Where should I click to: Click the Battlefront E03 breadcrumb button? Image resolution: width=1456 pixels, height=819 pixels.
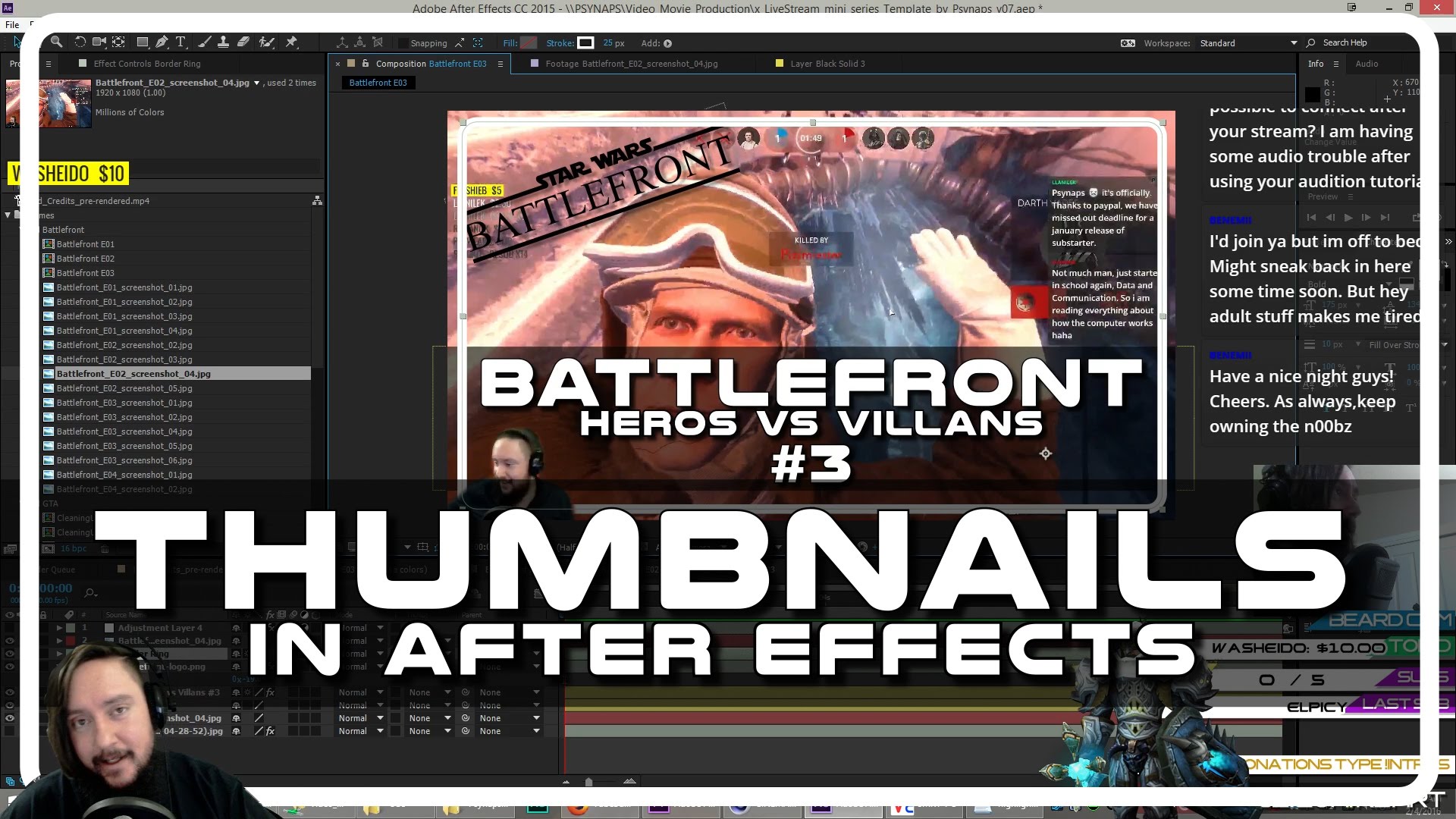coord(378,83)
